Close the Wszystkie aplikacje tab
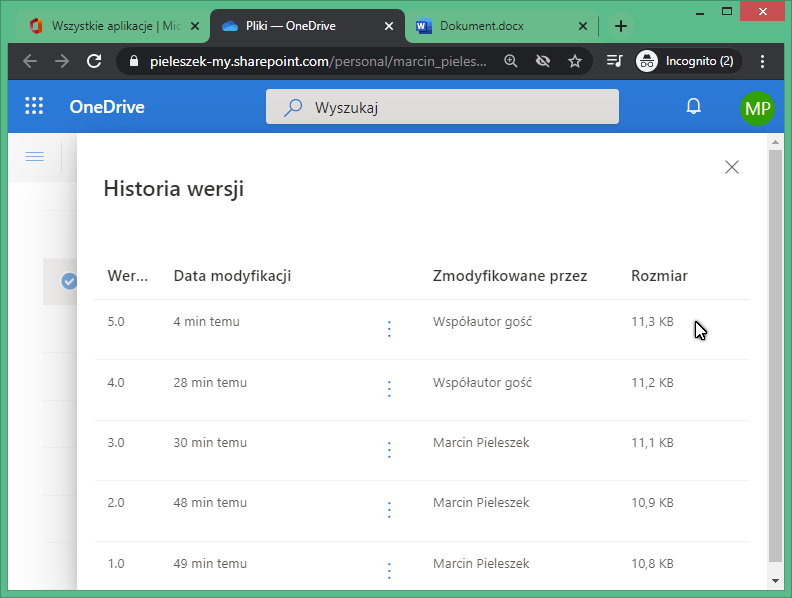The image size is (792, 598). pyautogui.click(x=195, y=26)
